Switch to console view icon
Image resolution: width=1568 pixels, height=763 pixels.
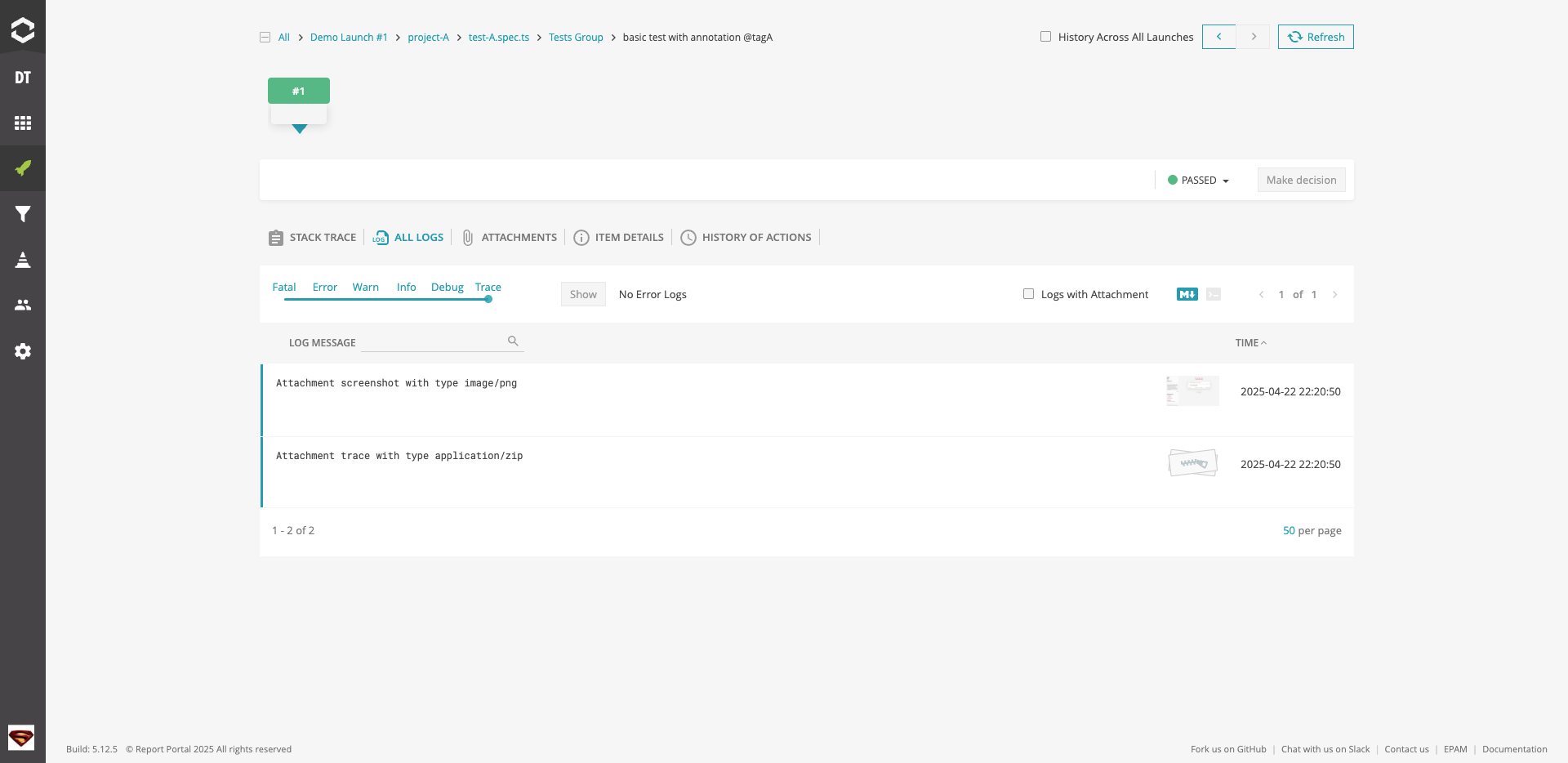1214,294
